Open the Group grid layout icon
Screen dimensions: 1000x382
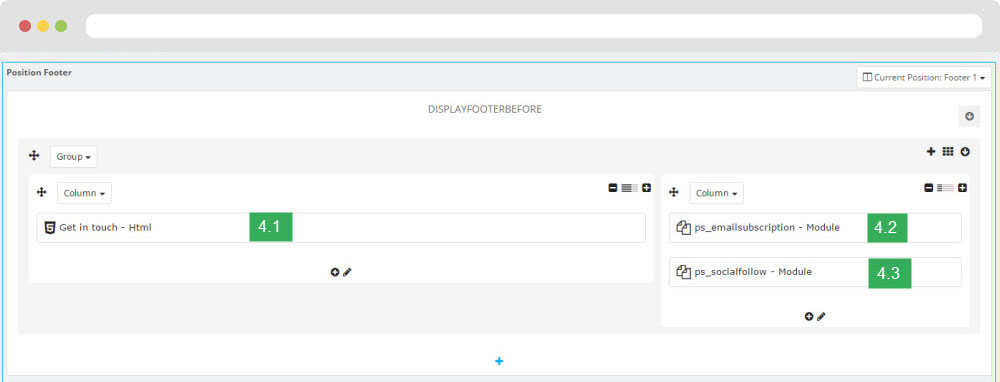[x=948, y=151]
